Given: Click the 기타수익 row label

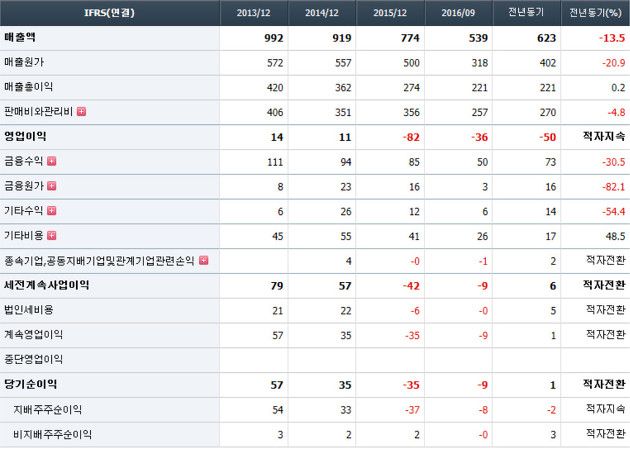Looking at the screenshot, I should 23,210.
